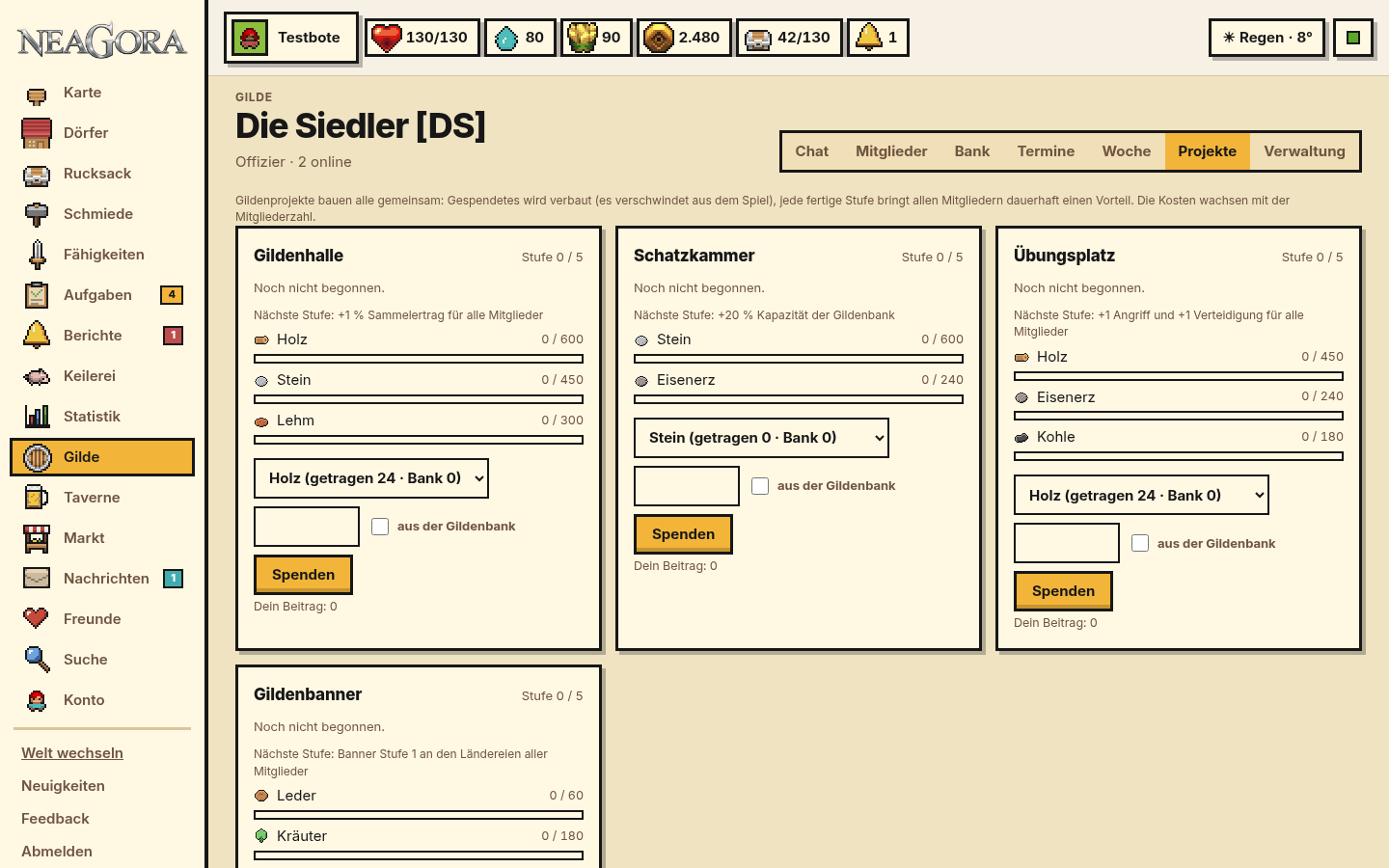Open the Mitglieder tab
This screenshot has width=1389, height=868.
pos(891,151)
